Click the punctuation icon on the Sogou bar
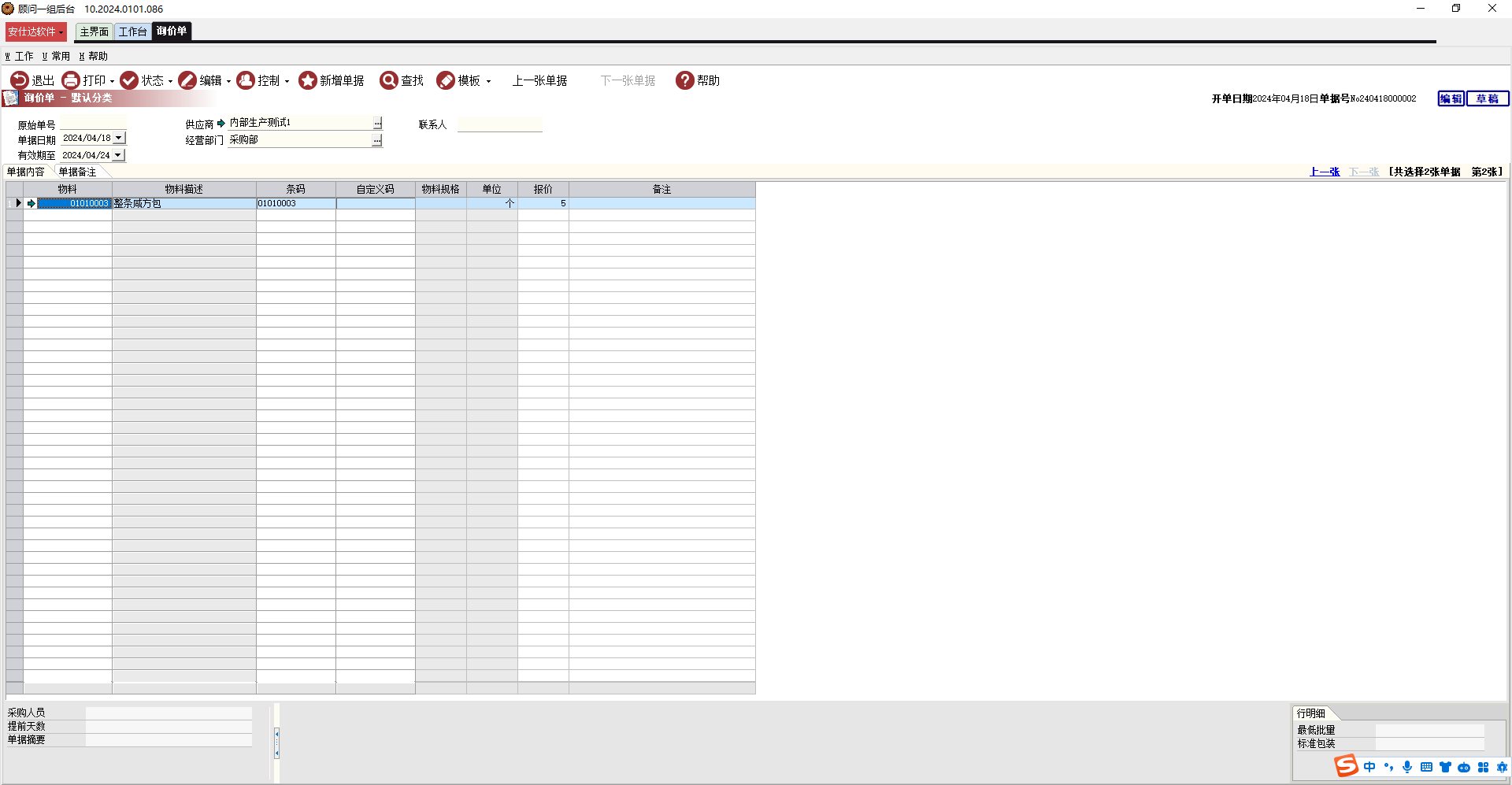 pyautogui.click(x=1388, y=767)
